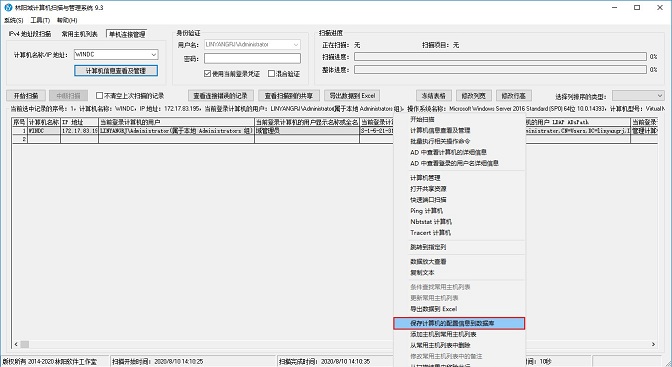Enable the 混合验证 checkbox
Viewport: 672px width, 367px height.
[271, 74]
